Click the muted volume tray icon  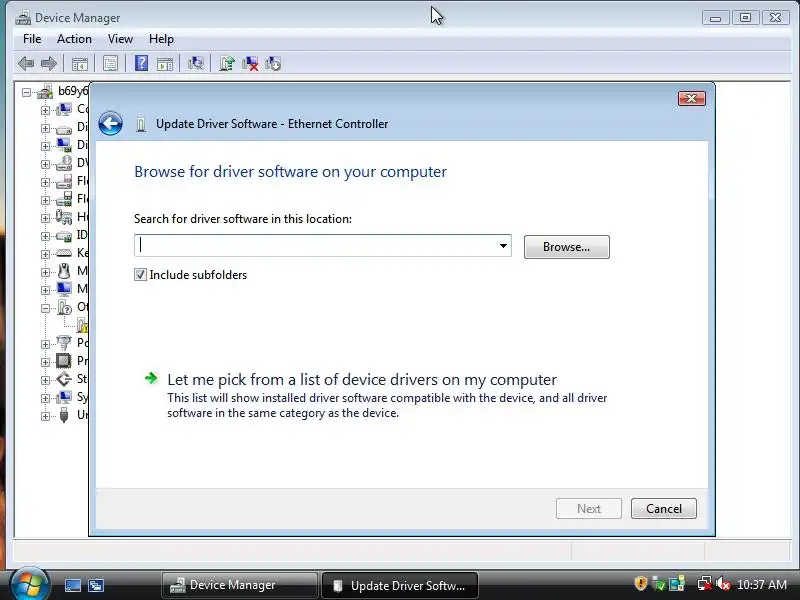(723, 584)
